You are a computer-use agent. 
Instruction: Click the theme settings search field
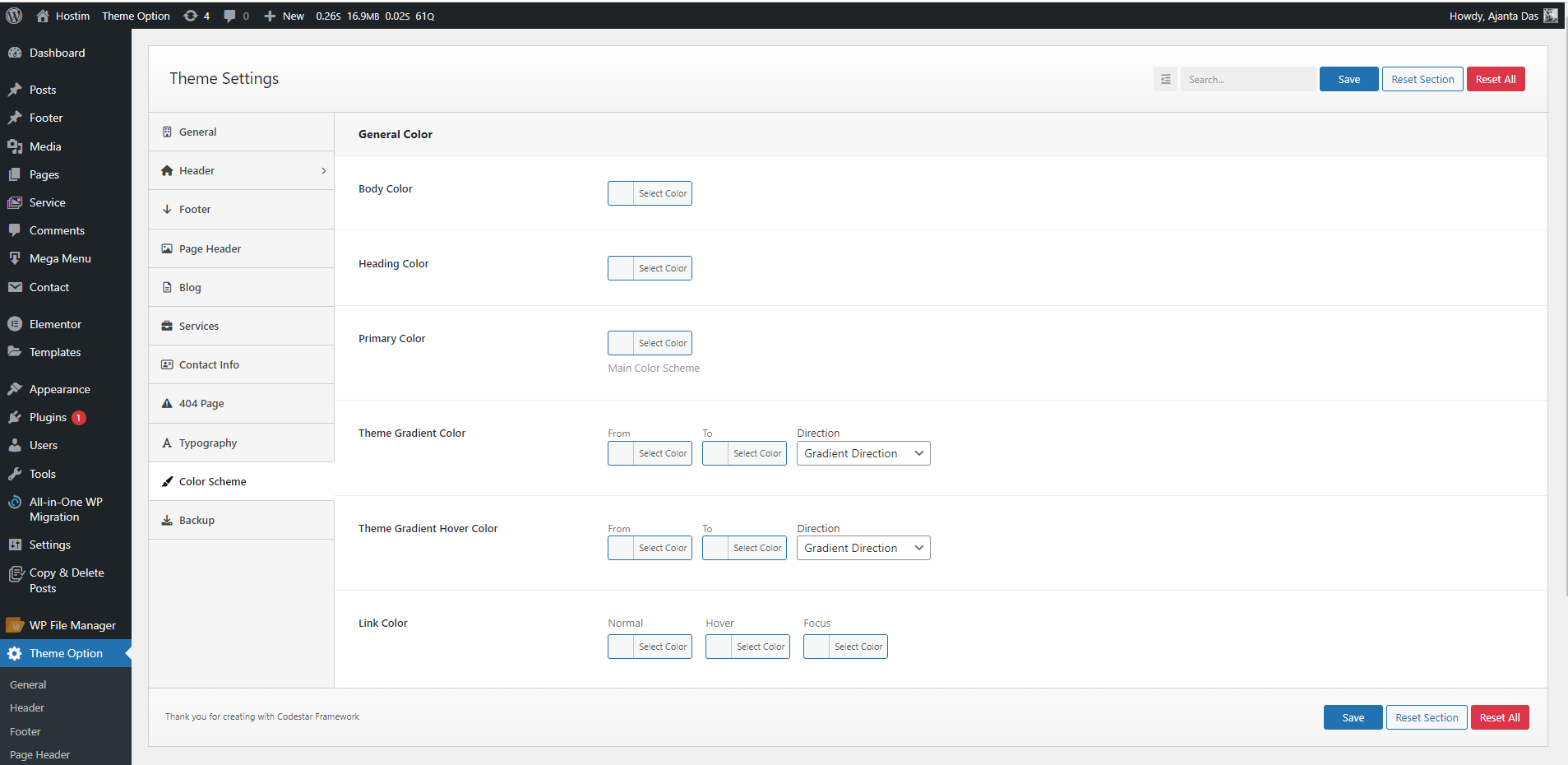pos(1247,79)
